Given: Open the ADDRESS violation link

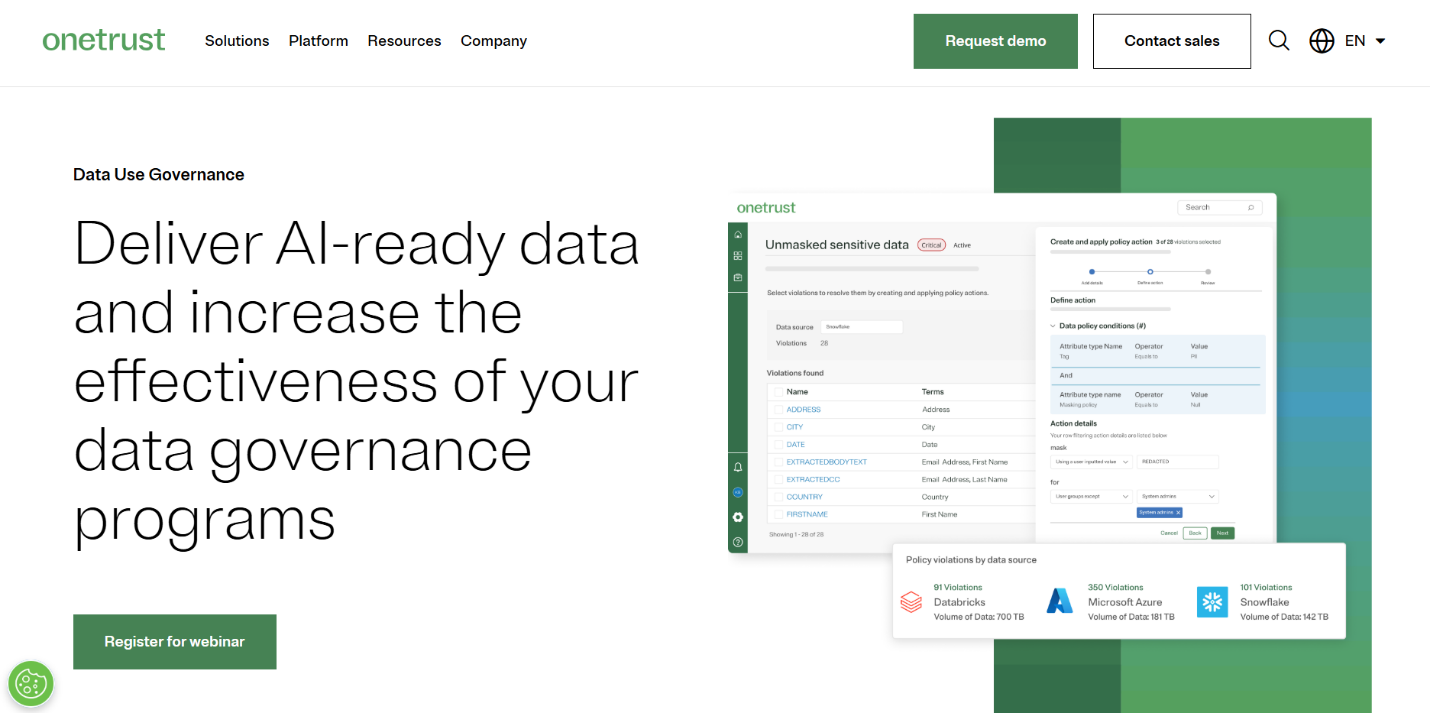Looking at the screenshot, I should tap(803, 410).
